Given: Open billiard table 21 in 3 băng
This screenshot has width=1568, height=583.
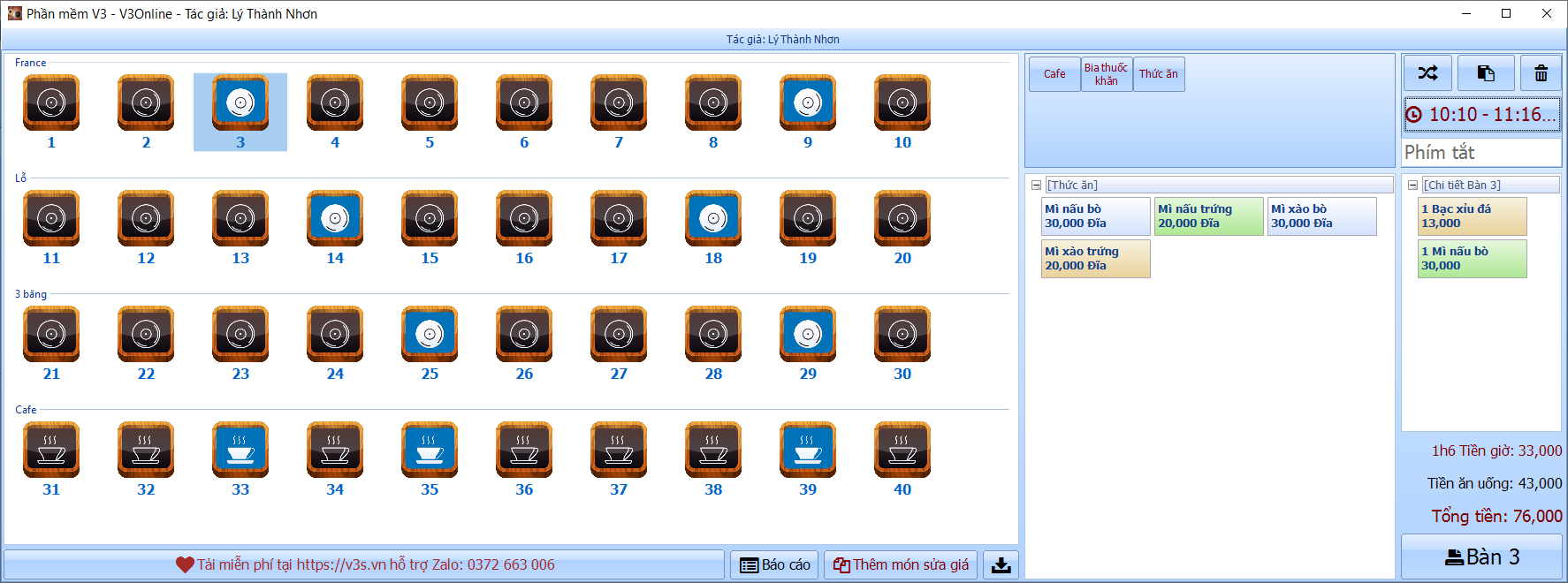Looking at the screenshot, I should coord(51,344).
